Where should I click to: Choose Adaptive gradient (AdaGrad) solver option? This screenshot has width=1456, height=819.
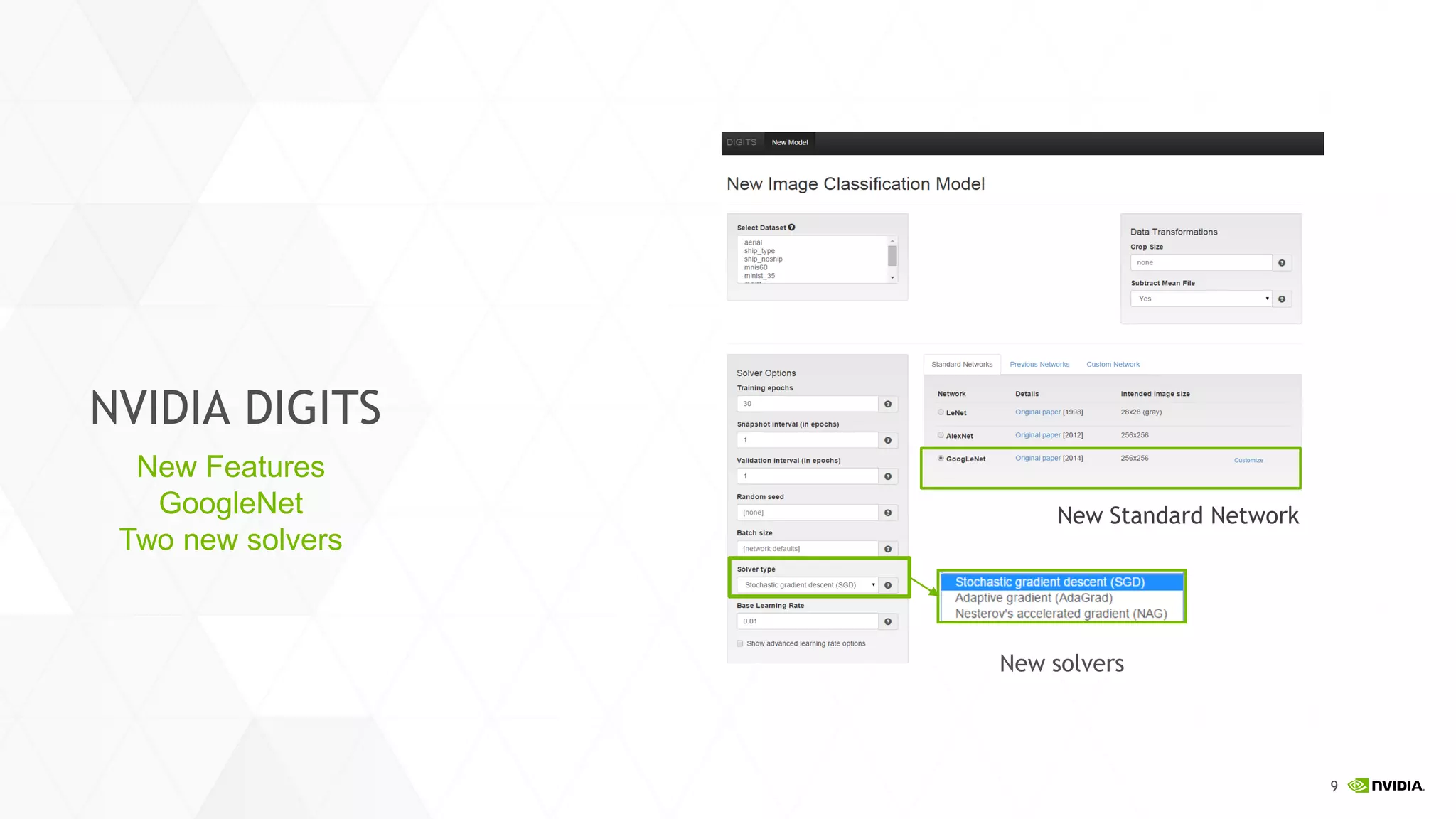point(1033,598)
